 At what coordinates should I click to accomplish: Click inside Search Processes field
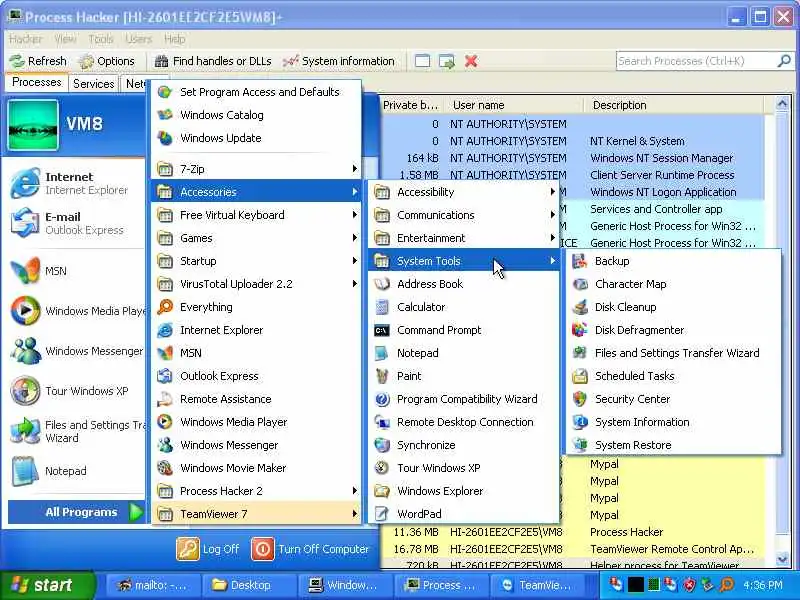pos(696,61)
